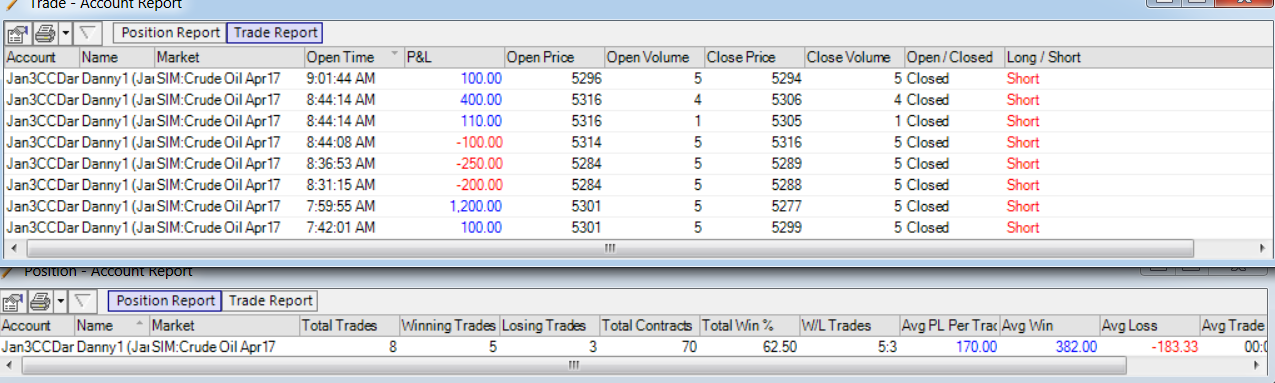Click W/L Trades value 5:3
This screenshot has width=1275, height=383.
tap(888, 347)
